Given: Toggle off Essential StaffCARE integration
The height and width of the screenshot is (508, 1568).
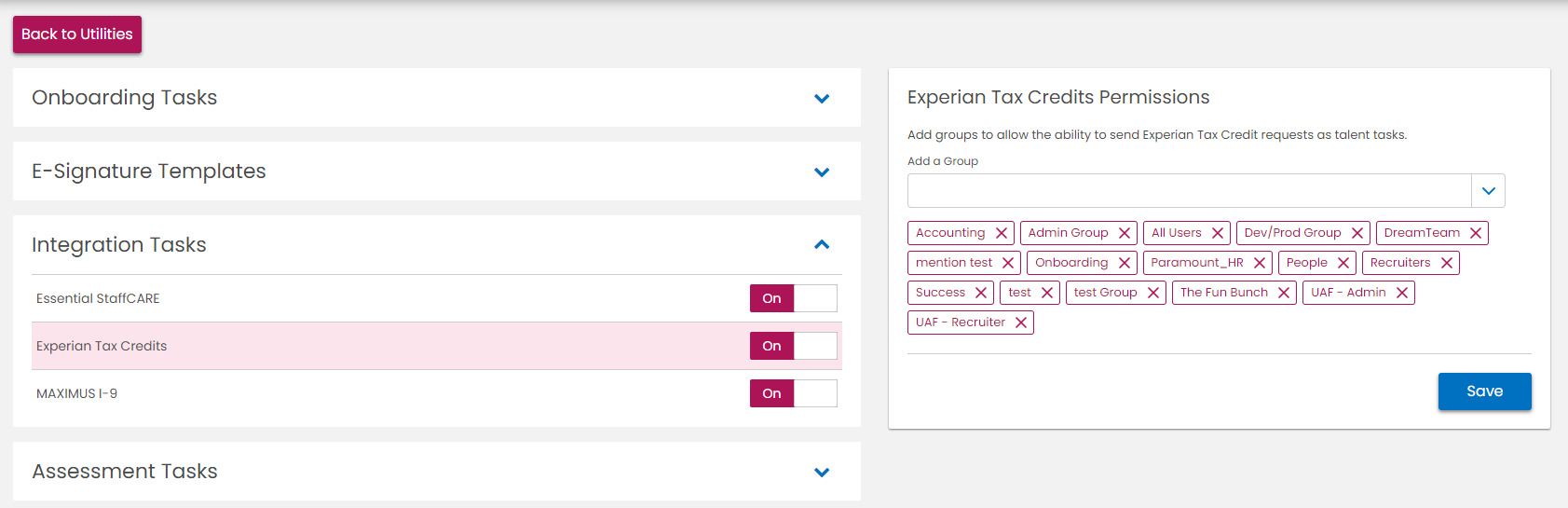Looking at the screenshot, I should [x=793, y=298].
